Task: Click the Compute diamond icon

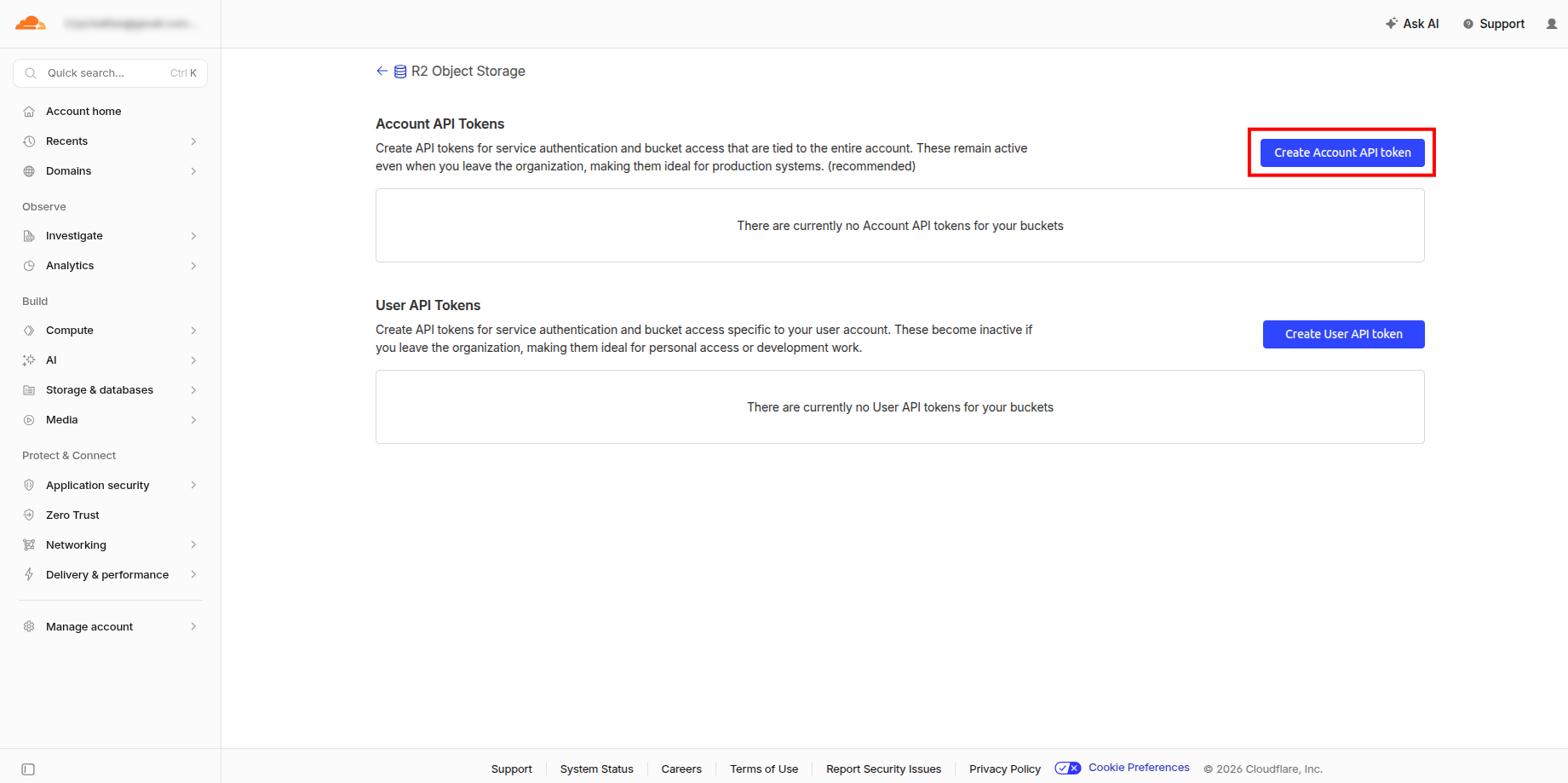Action: pos(29,331)
